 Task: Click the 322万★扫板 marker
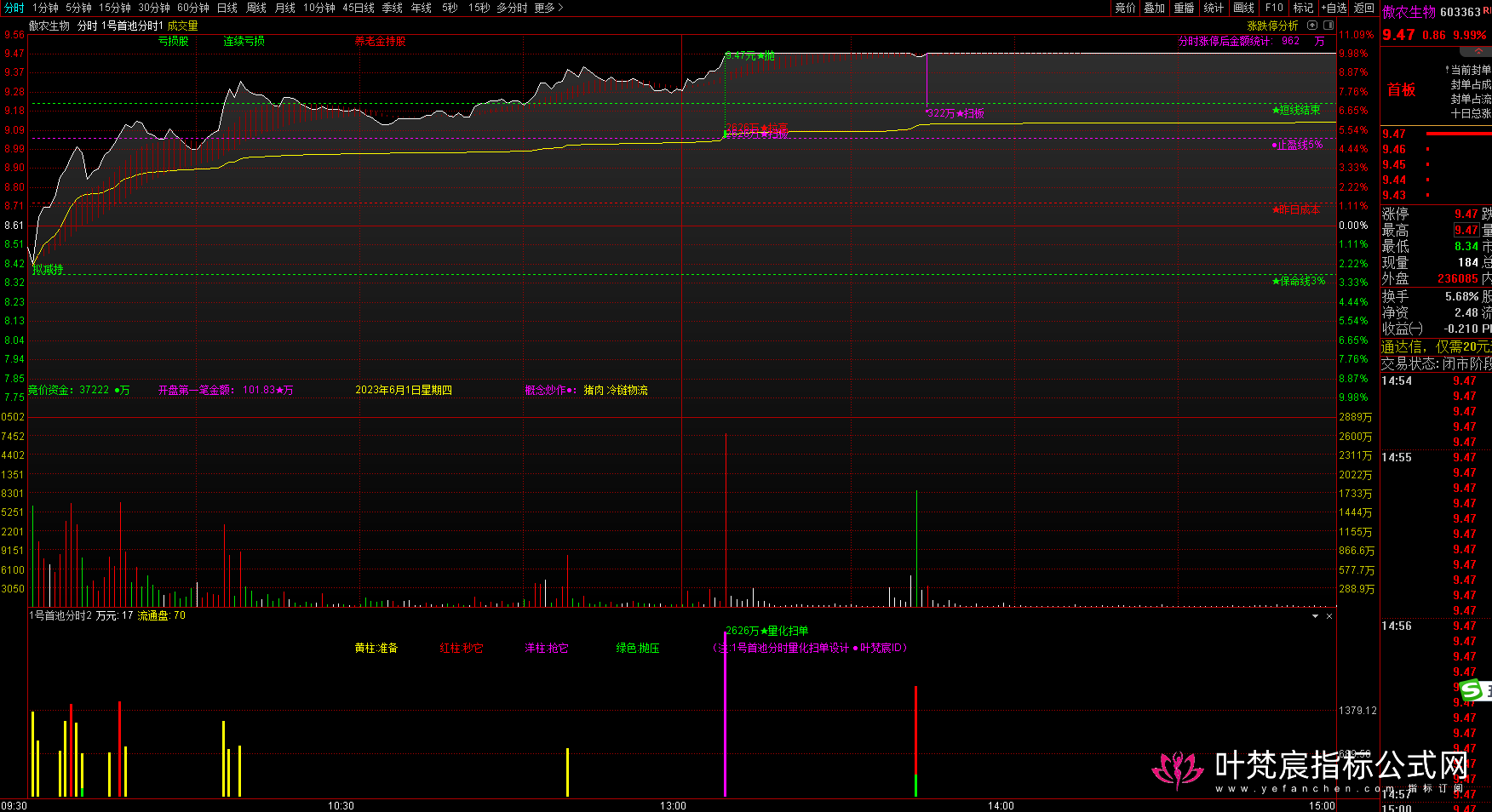click(955, 113)
